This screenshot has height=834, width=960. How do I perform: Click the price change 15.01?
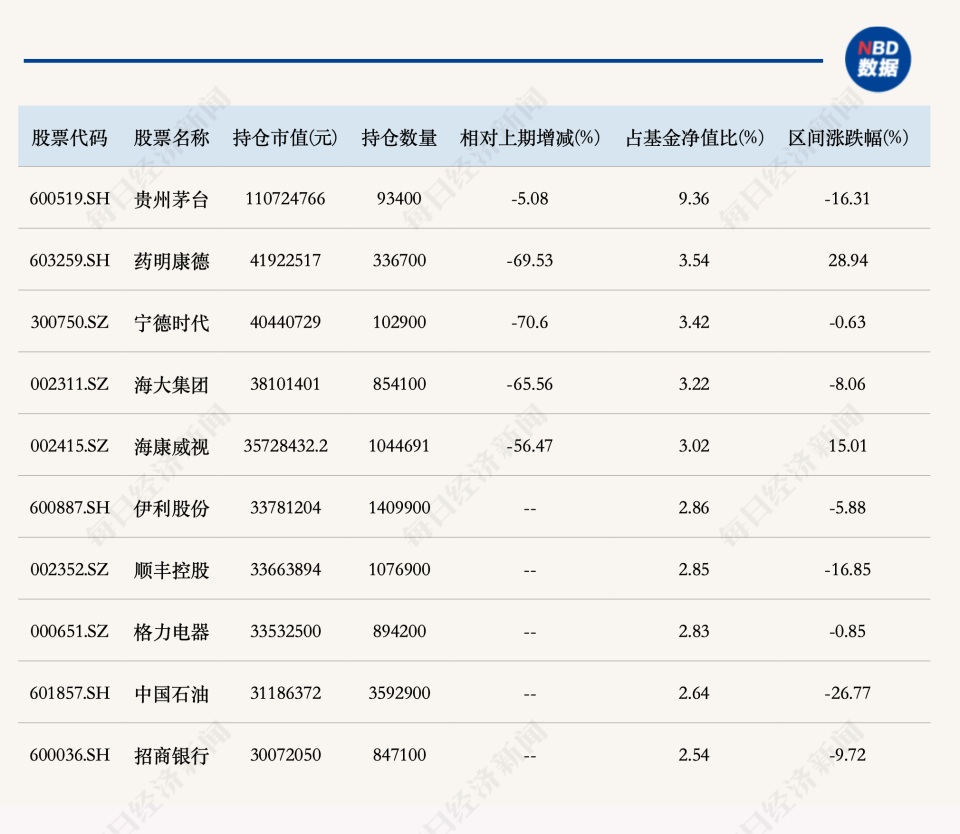tap(848, 446)
